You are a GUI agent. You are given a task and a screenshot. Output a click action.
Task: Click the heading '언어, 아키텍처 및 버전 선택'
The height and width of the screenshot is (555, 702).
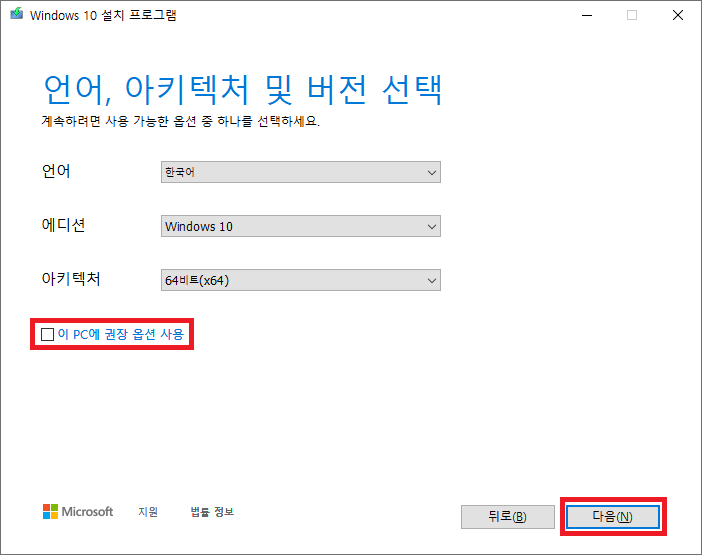(x=243, y=90)
